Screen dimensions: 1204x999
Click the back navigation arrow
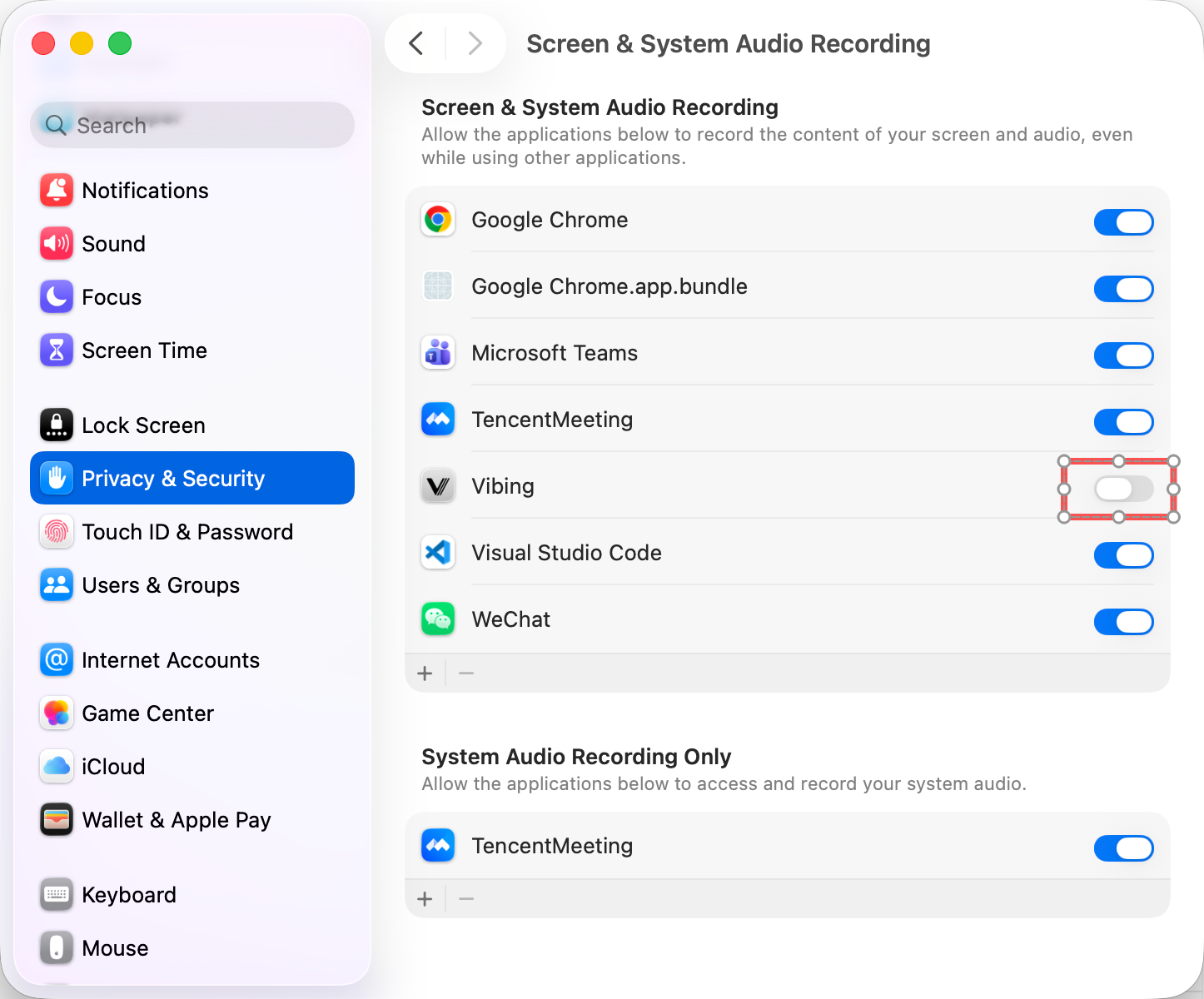point(415,43)
